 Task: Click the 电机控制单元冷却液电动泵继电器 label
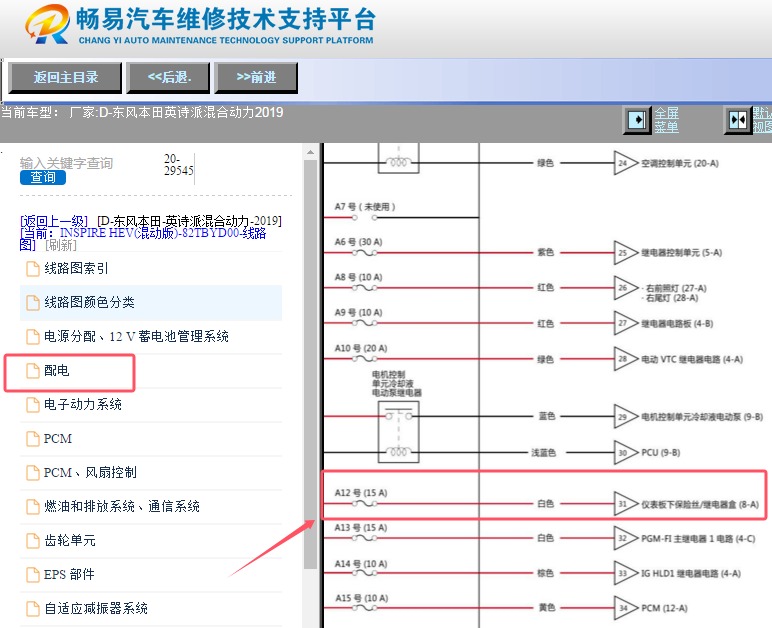coord(396,383)
